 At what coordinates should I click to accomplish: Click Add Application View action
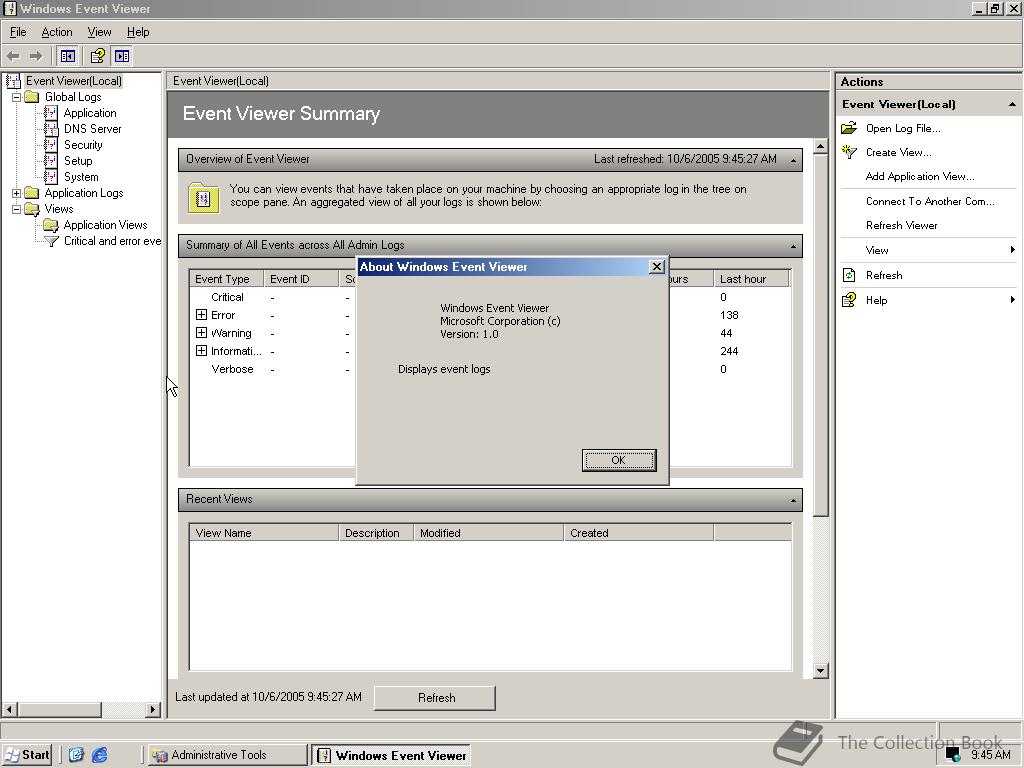coord(920,176)
